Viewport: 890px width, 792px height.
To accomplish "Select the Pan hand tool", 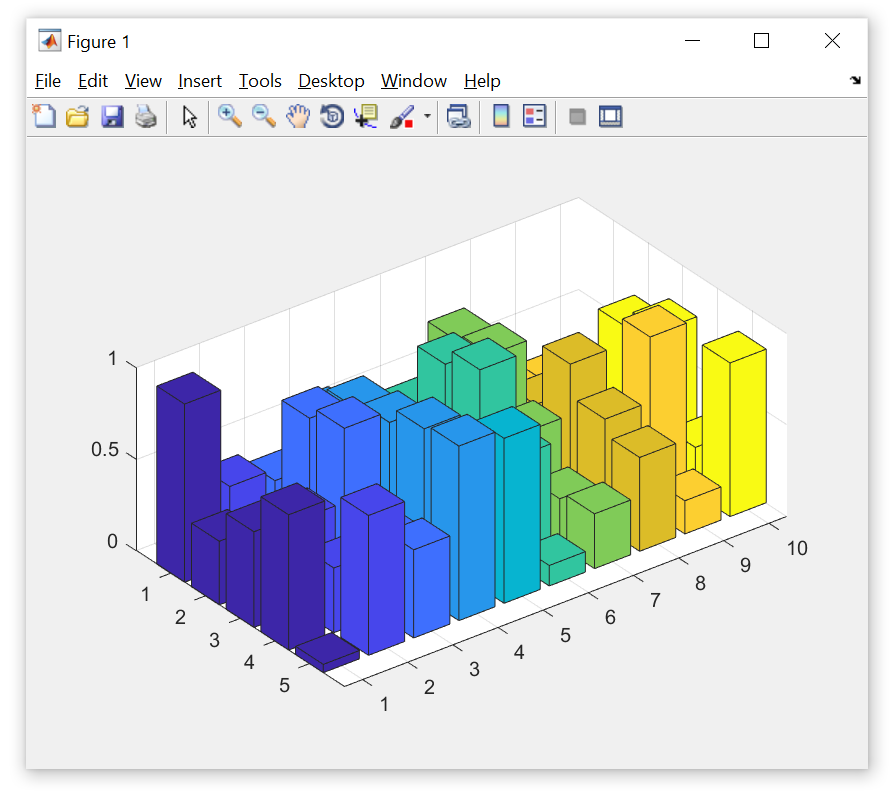I will point(298,116).
